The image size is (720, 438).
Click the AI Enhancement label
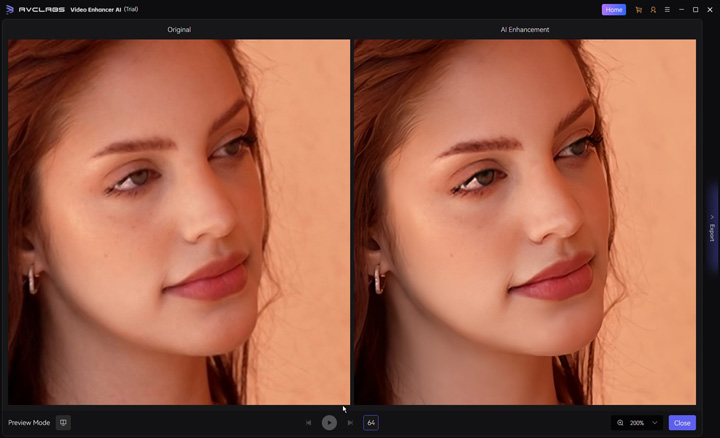[x=525, y=29]
